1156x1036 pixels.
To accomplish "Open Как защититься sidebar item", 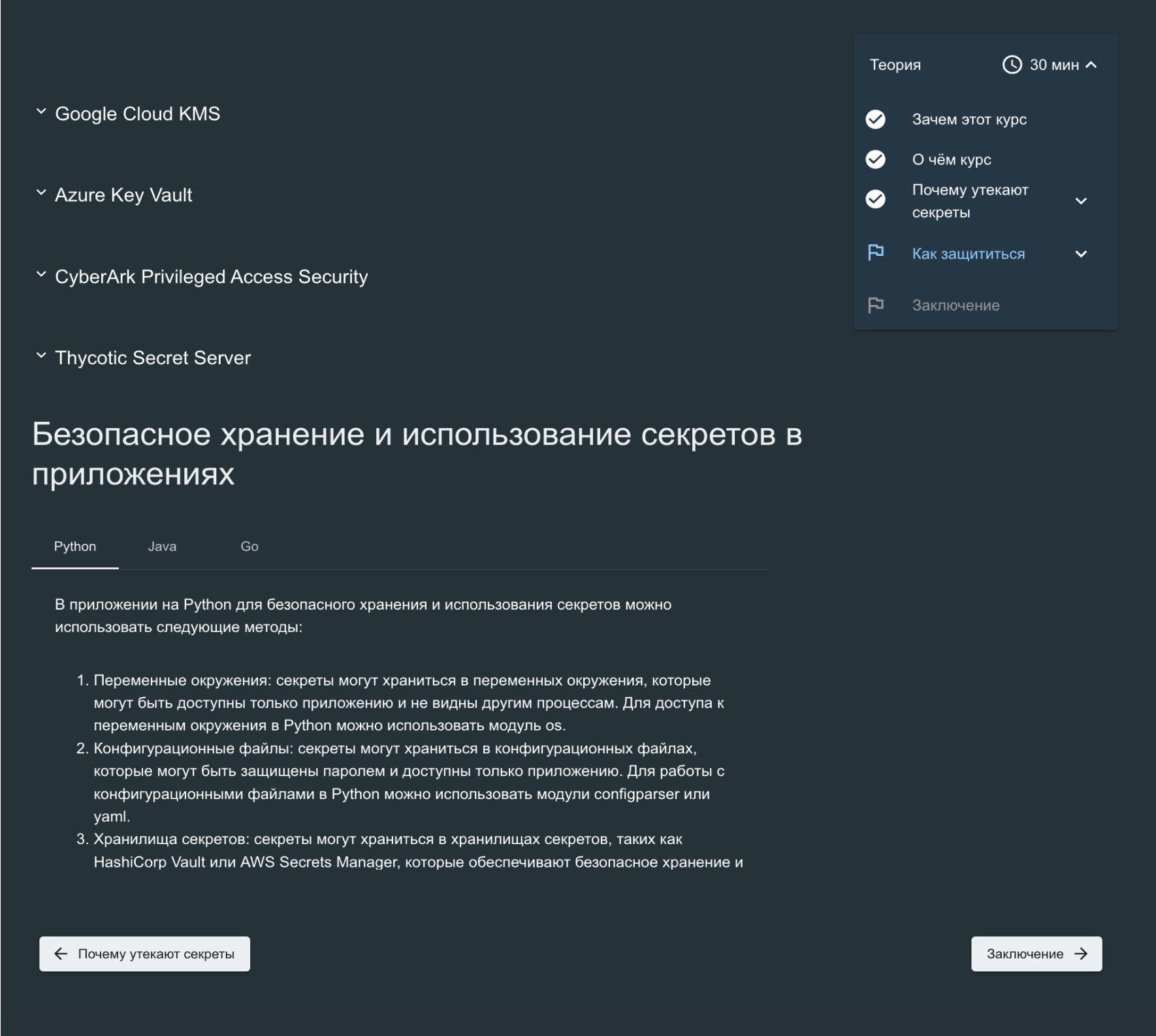I will tap(968, 254).
